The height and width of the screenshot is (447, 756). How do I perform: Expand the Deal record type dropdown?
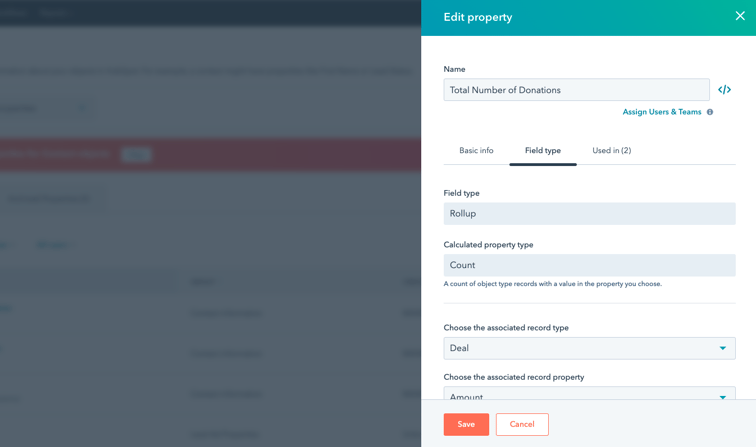(x=589, y=348)
